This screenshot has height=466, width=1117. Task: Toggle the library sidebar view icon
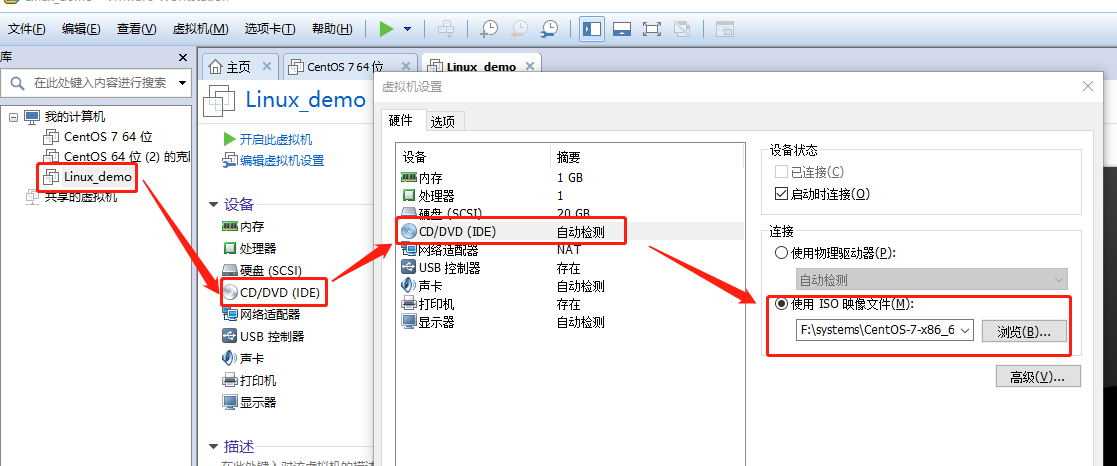(592, 29)
